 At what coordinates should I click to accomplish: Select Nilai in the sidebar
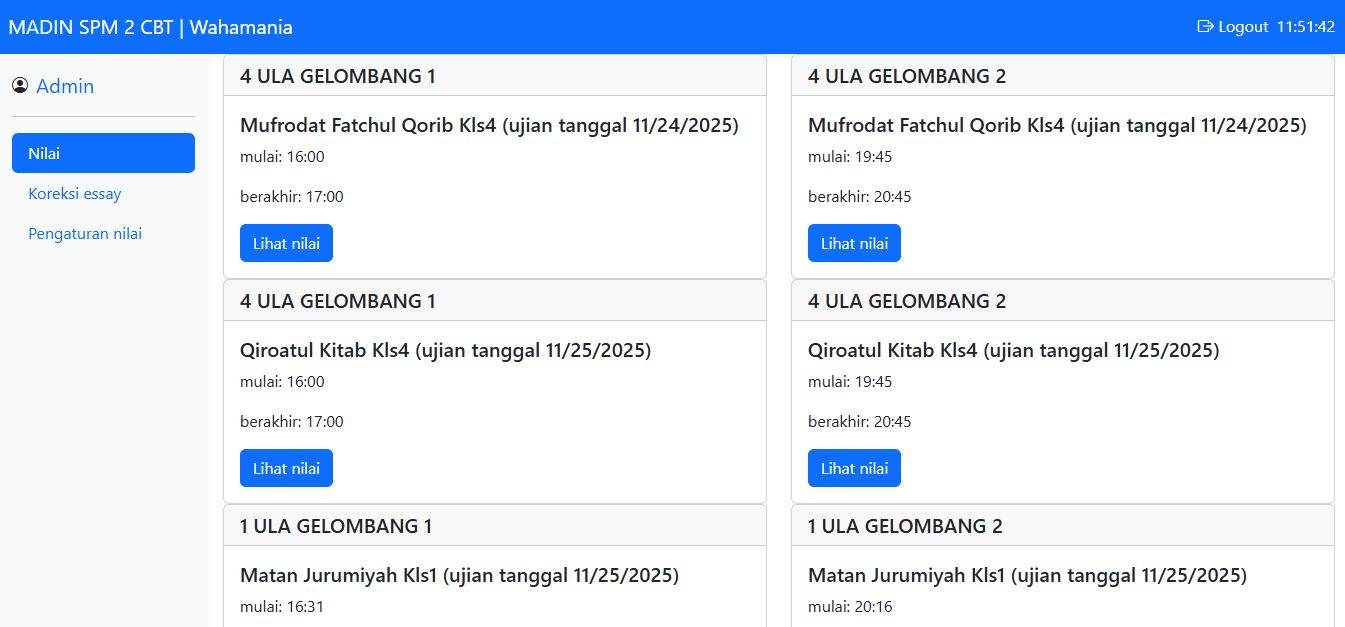(x=103, y=153)
